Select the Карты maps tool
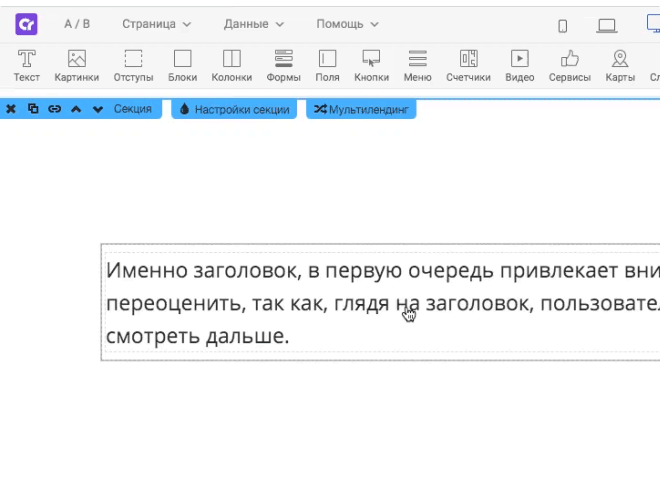Screen dimensions: 660x500 click(620, 66)
